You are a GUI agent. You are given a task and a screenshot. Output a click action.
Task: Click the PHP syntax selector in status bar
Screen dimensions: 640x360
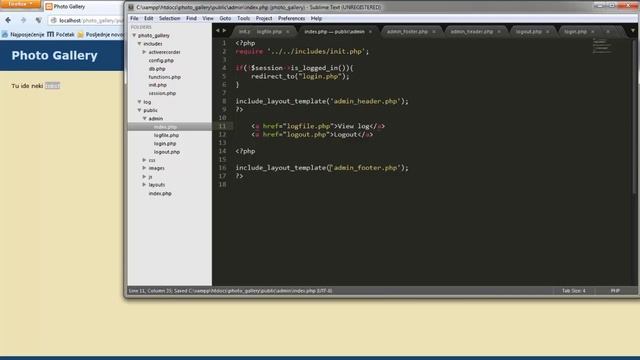pos(615,291)
